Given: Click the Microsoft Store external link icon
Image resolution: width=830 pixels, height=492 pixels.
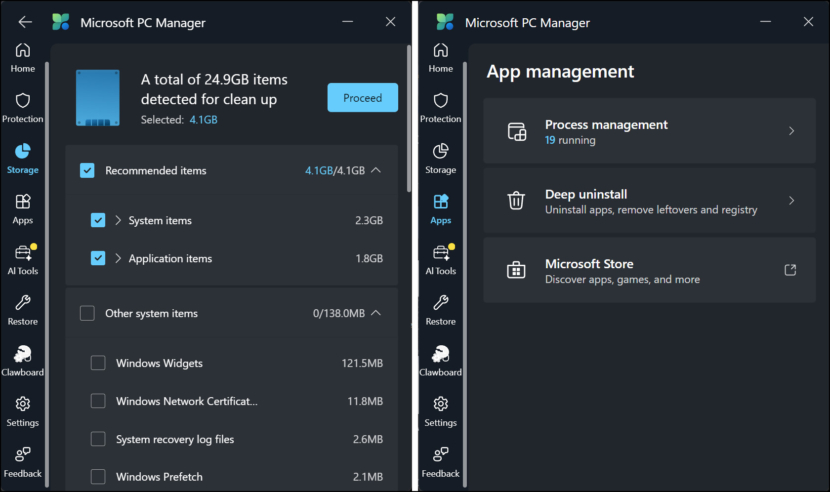Looking at the screenshot, I should pyautogui.click(x=790, y=270).
